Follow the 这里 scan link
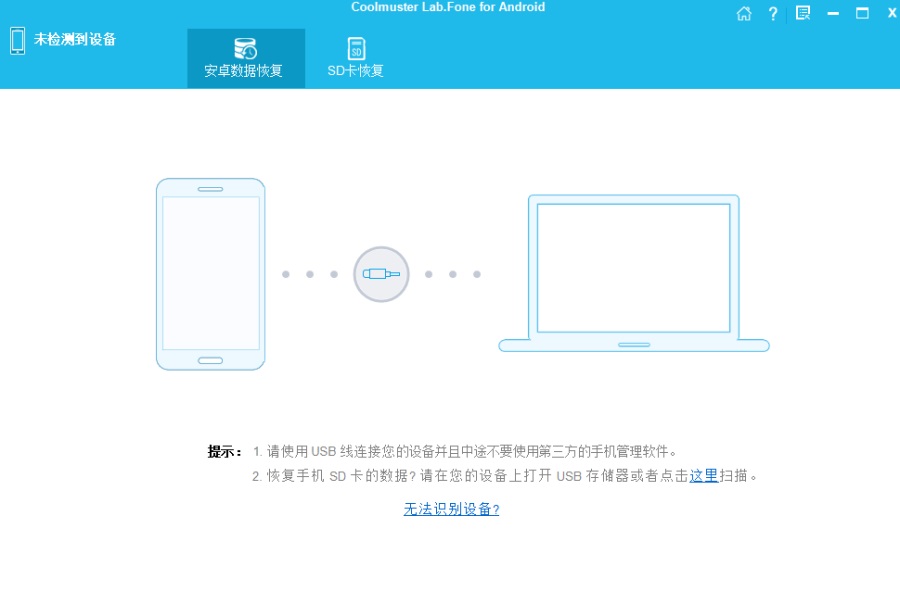The image size is (900, 604). 704,476
